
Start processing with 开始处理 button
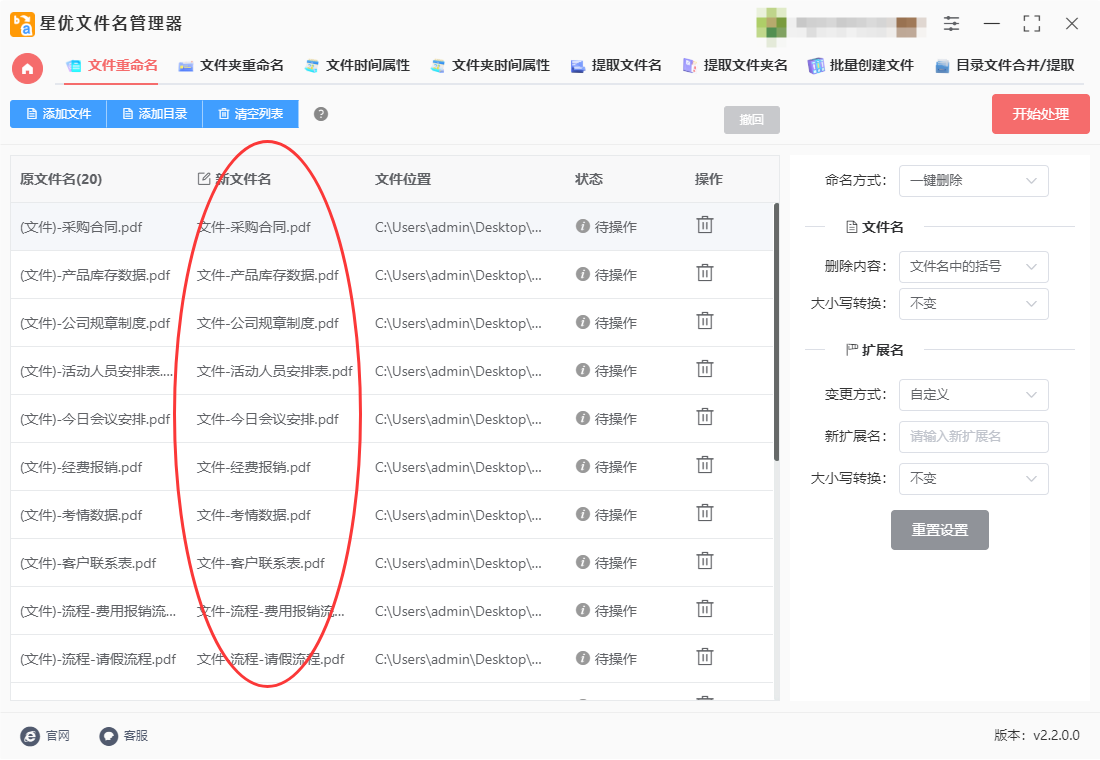pos(1040,114)
